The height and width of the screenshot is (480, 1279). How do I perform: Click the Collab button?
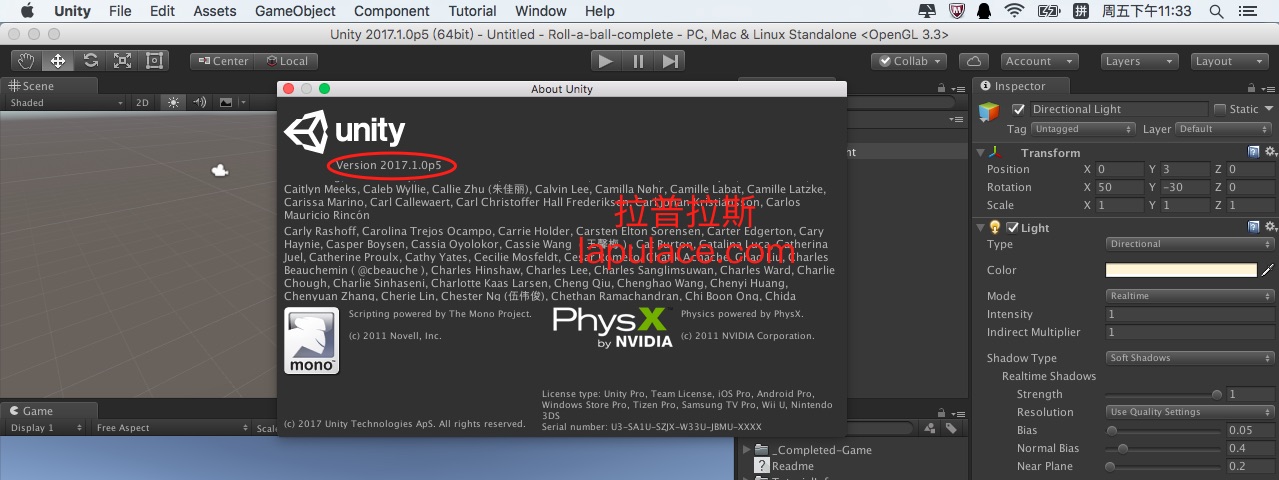pos(908,61)
